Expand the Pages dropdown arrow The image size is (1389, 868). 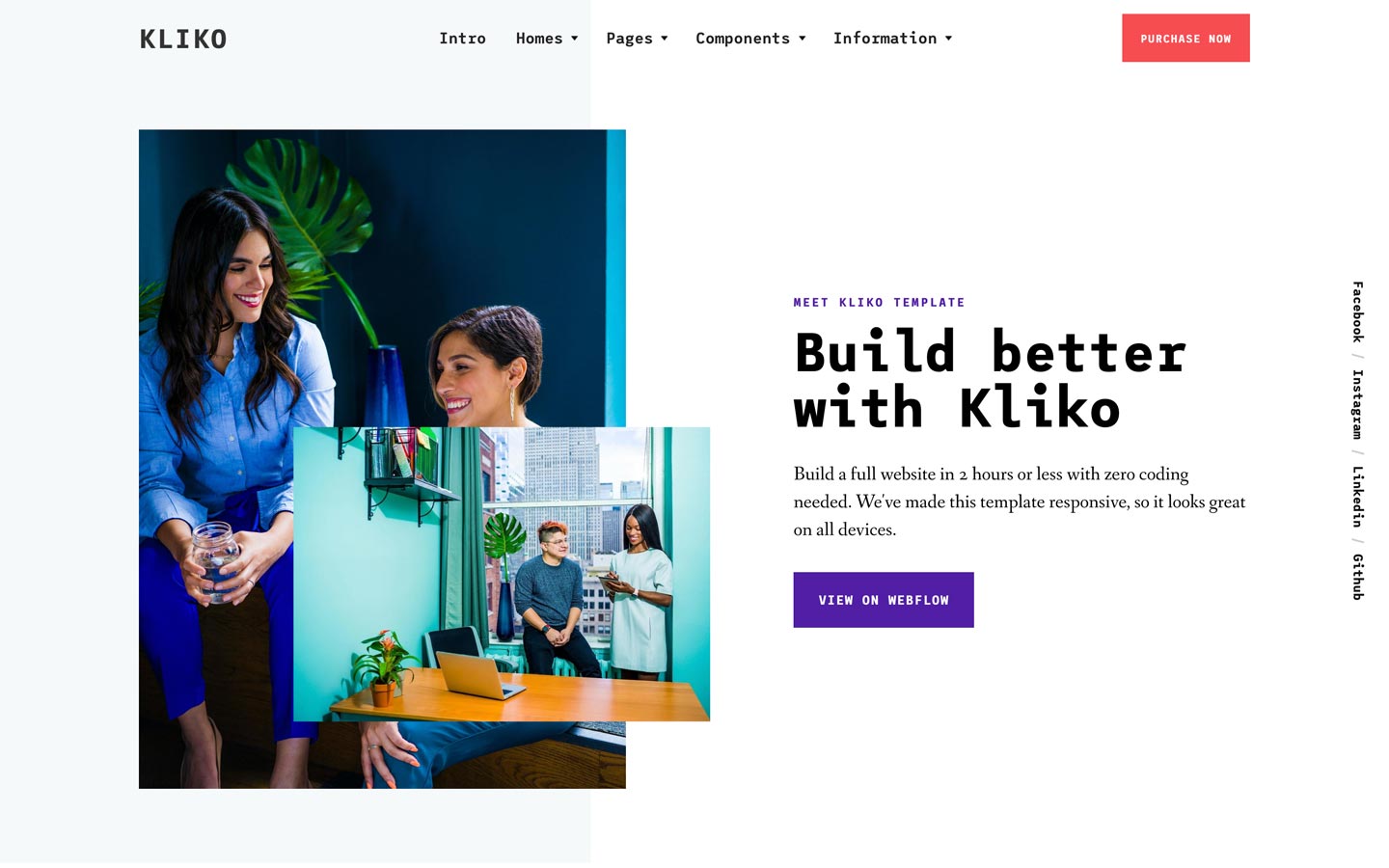point(665,39)
